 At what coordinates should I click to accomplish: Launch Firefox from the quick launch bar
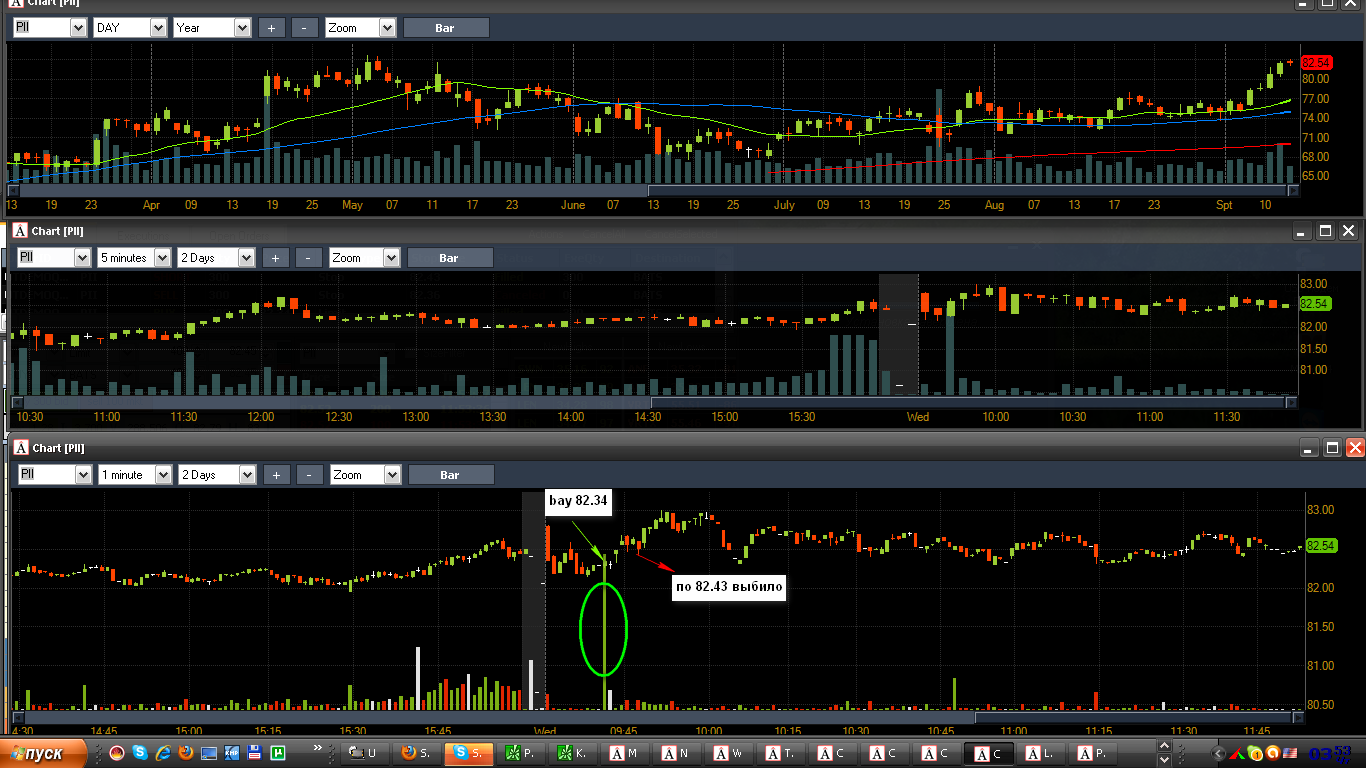click(x=186, y=752)
